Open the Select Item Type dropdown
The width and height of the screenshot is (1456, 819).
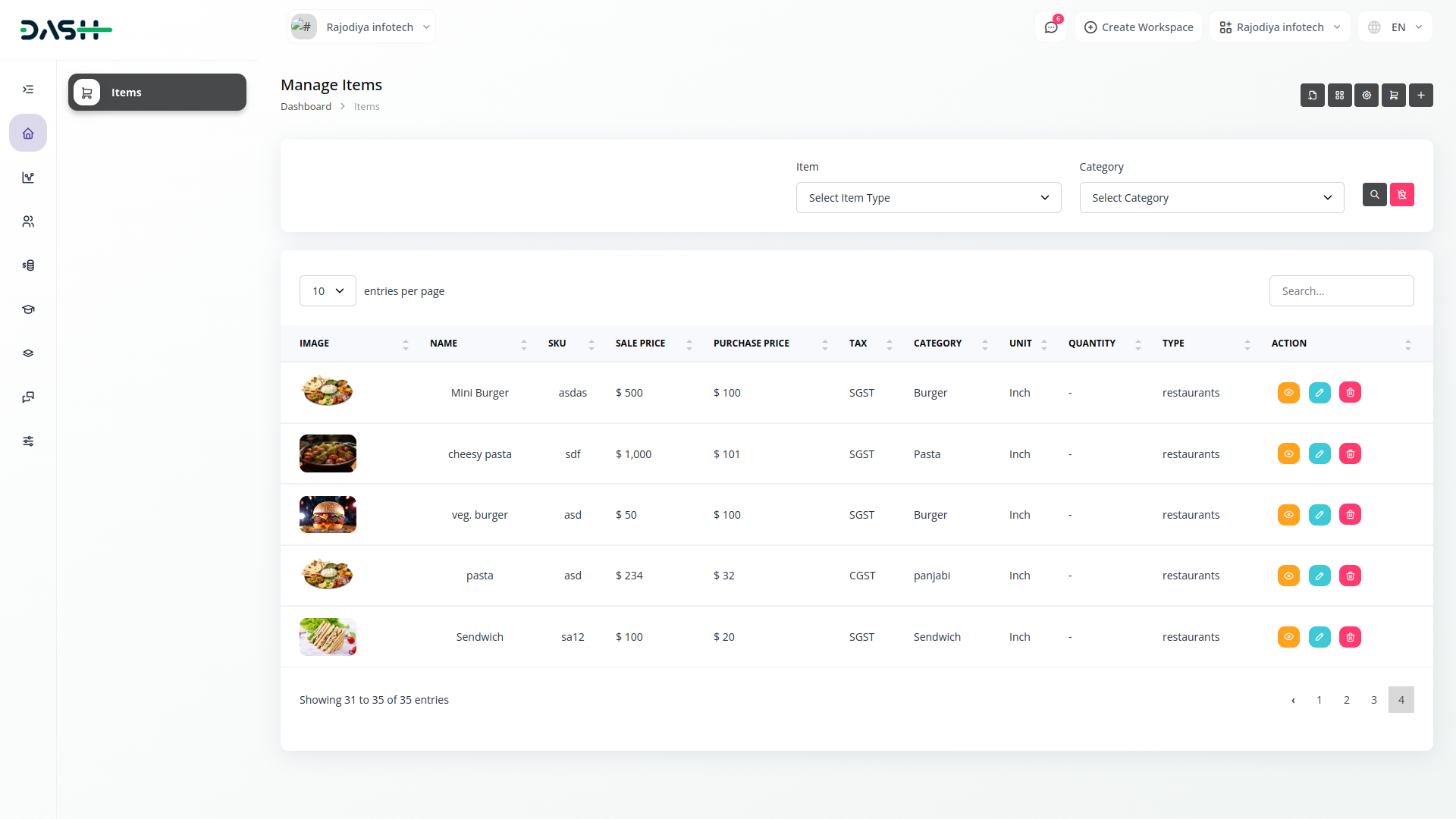(928, 198)
